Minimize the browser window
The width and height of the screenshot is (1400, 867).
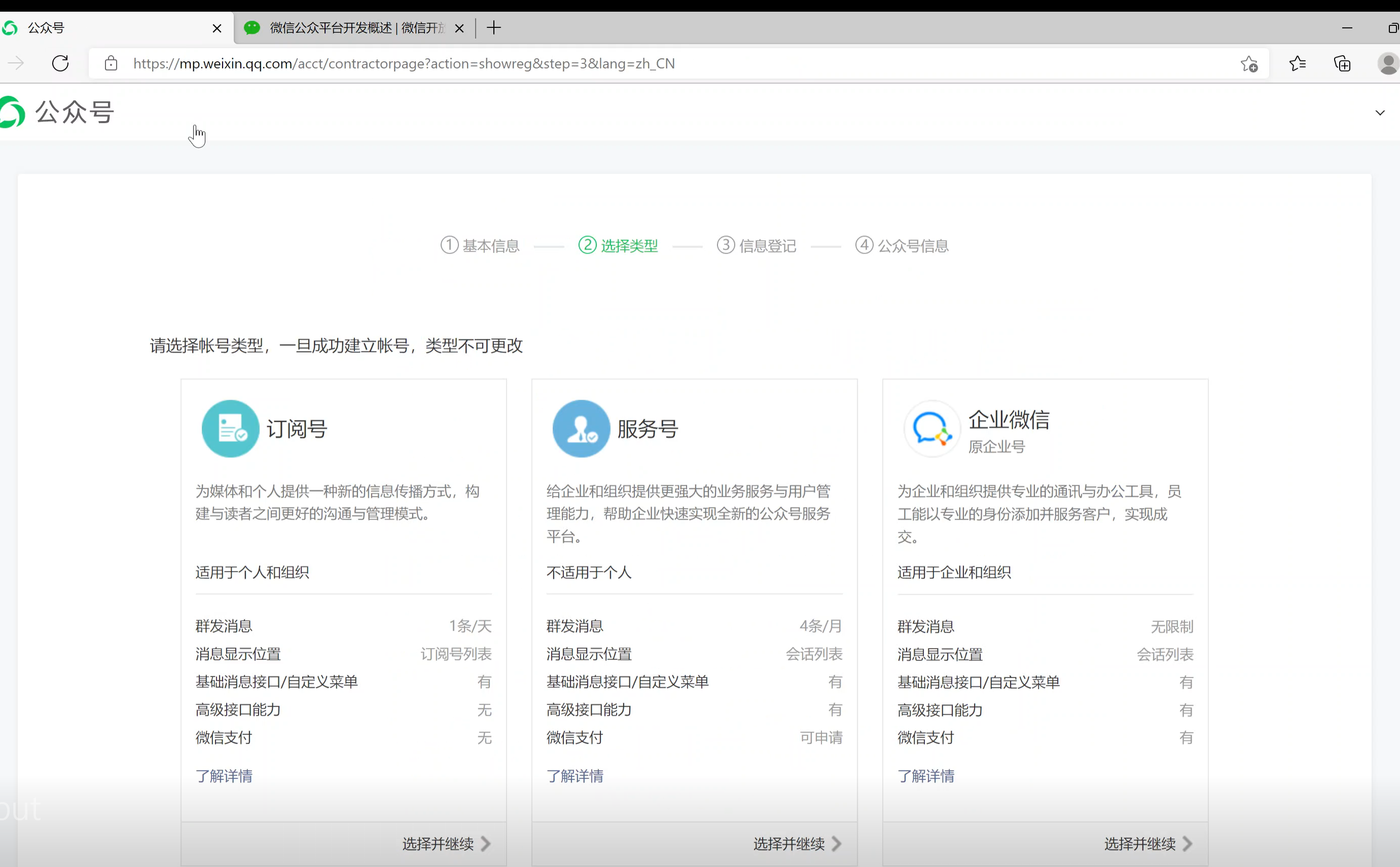pos(1347,27)
